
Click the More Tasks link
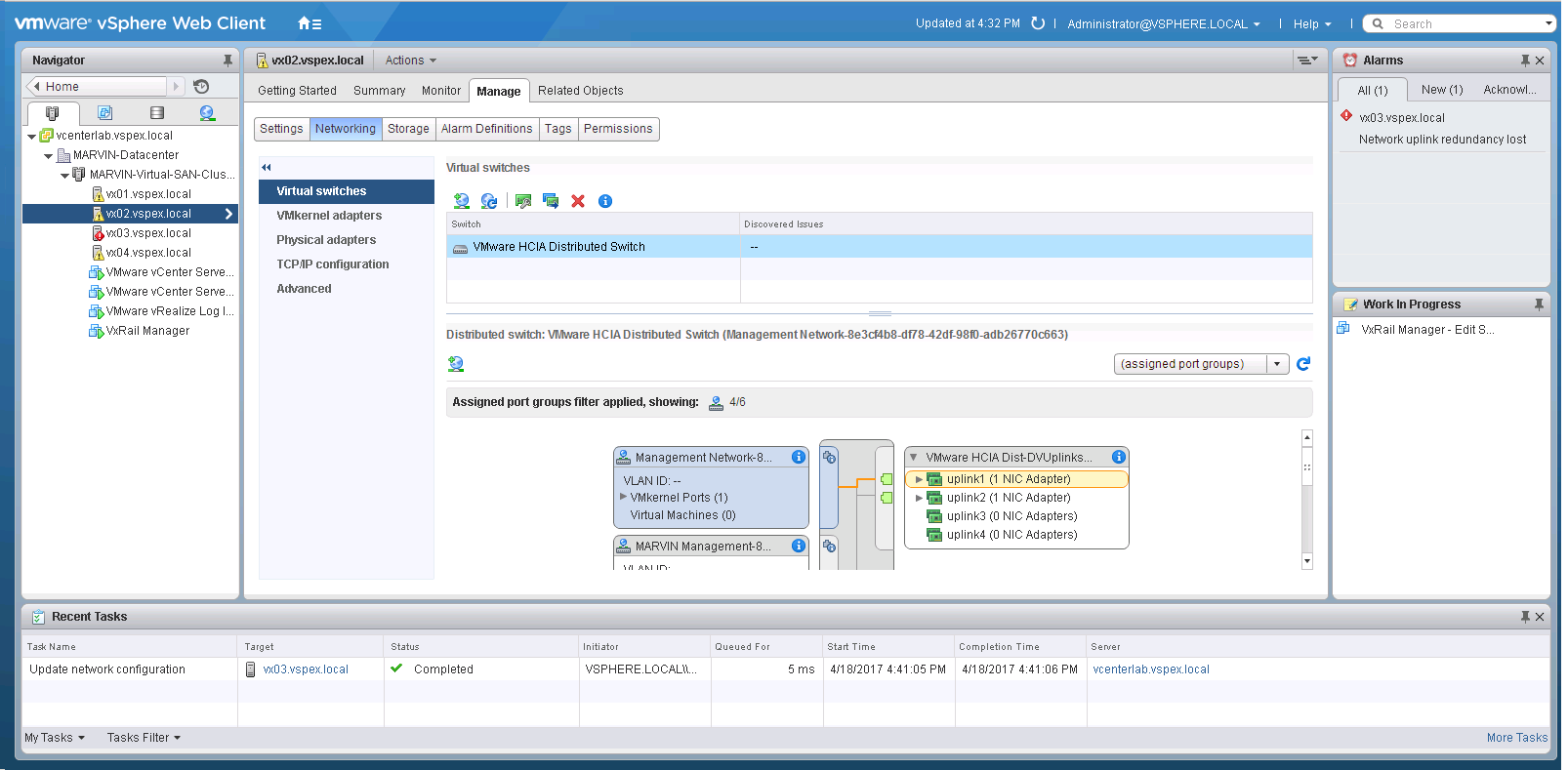tap(1516, 738)
